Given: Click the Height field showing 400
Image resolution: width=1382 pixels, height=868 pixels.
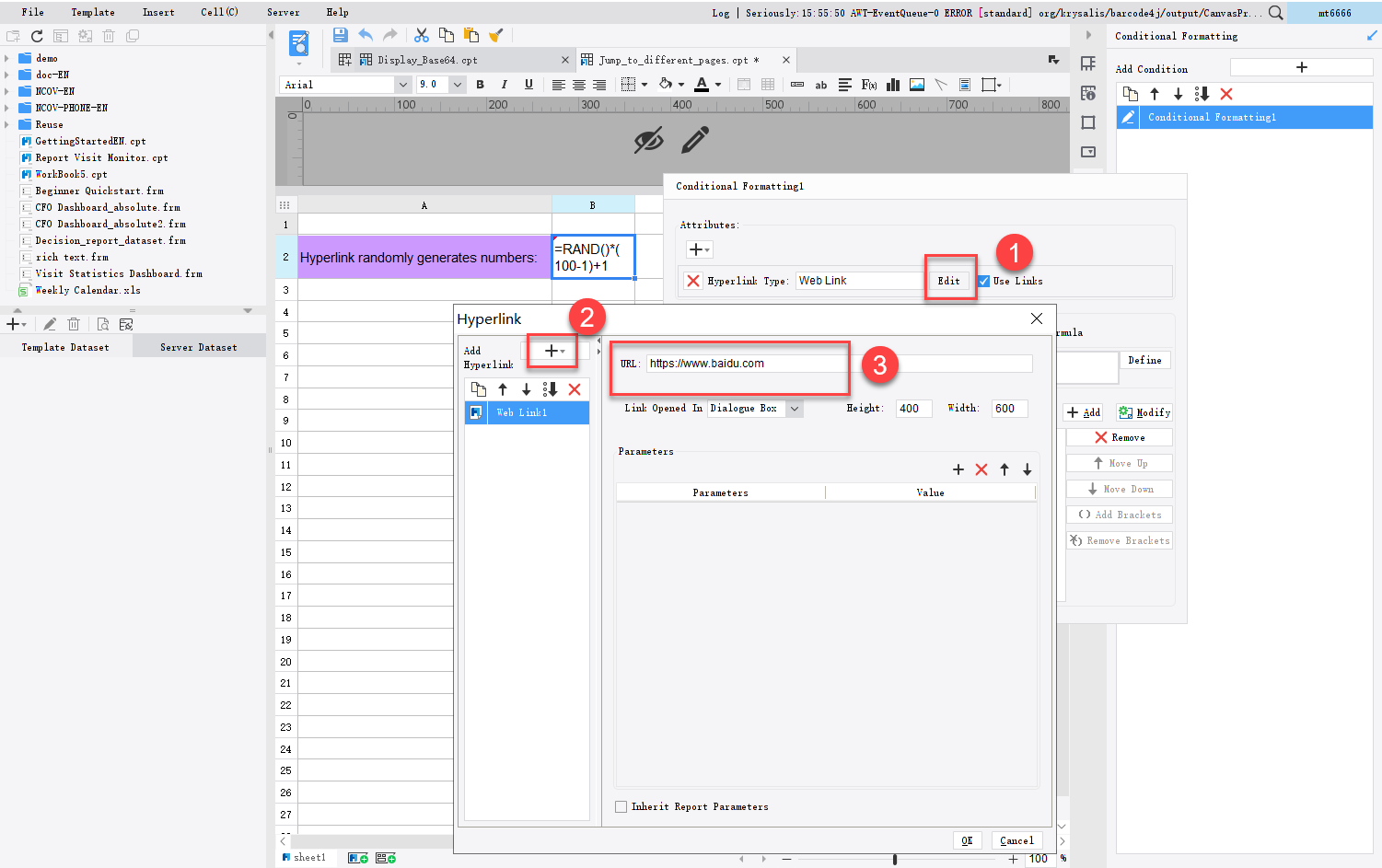Looking at the screenshot, I should point(913,409).
